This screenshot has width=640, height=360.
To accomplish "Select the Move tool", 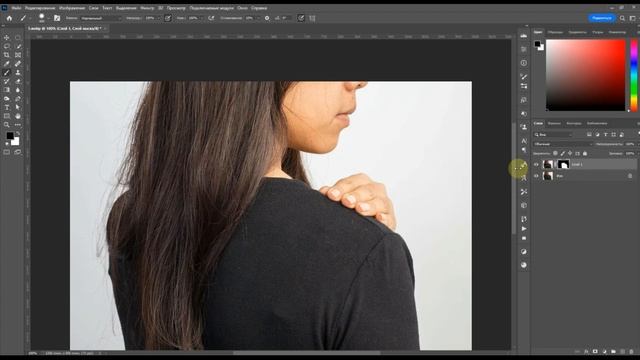I will click(7, 38).
